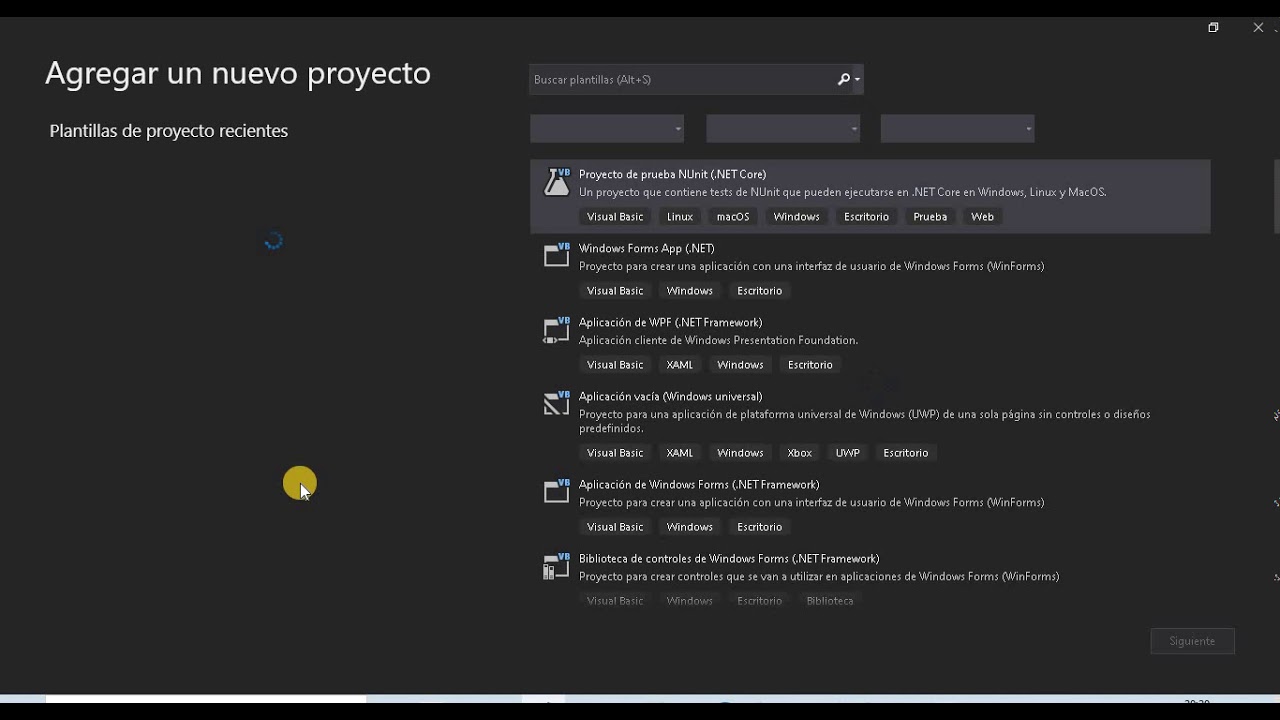Click the Escritorio tag on WPF template
This screenshot has height=720, width=1280.
(810, 364)
